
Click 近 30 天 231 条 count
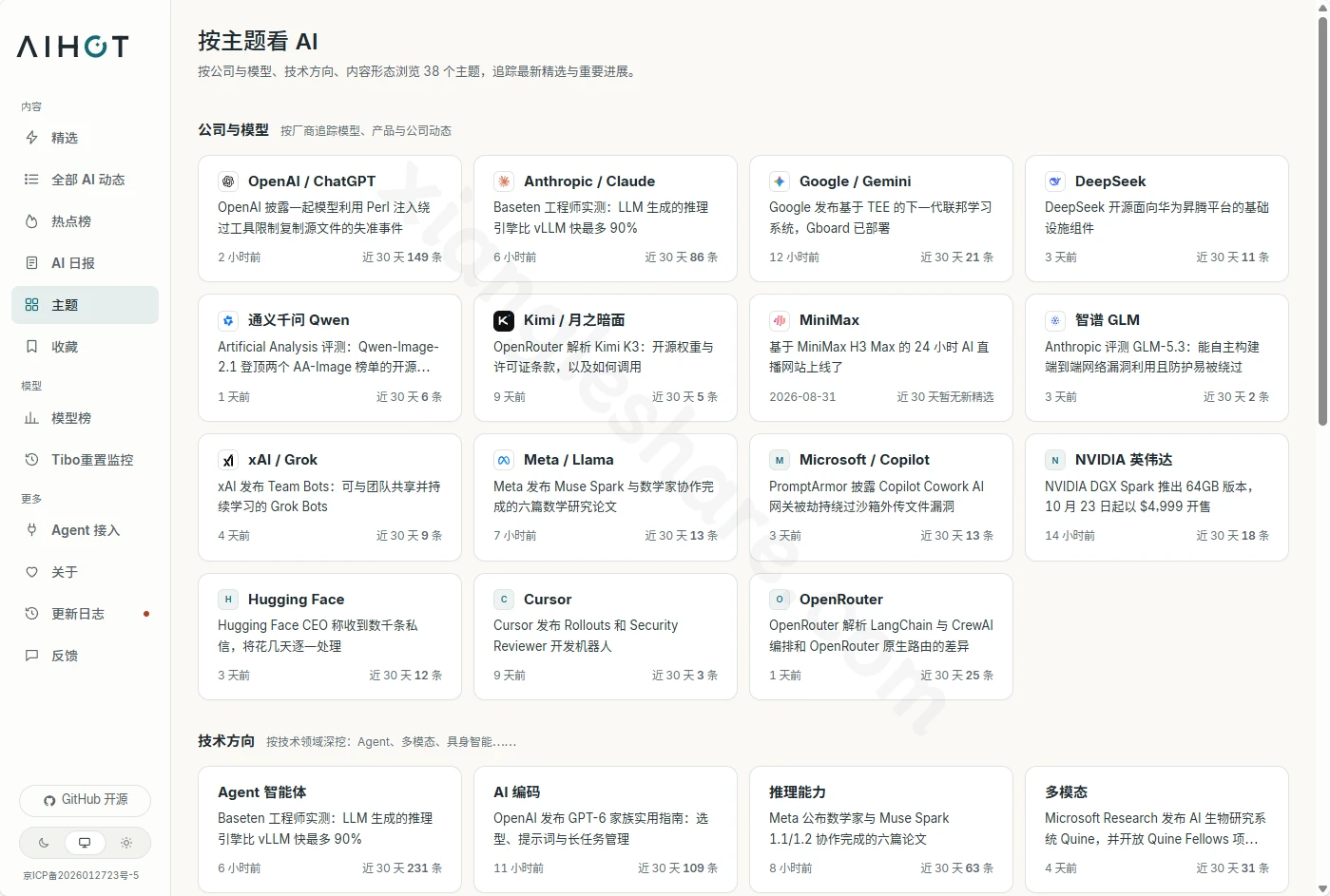coord(402,868)
